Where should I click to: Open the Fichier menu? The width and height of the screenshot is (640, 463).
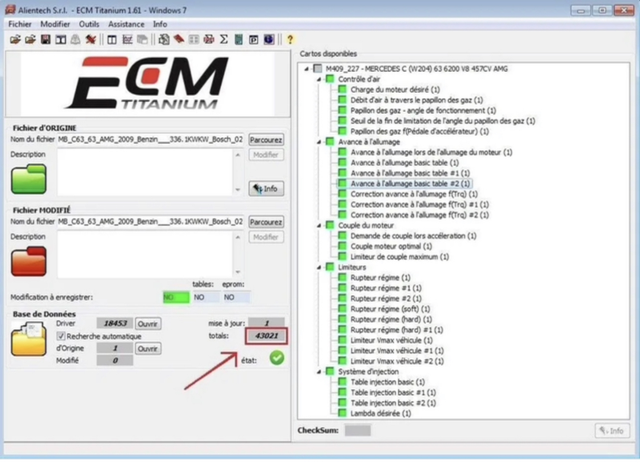tap(21, 23)
